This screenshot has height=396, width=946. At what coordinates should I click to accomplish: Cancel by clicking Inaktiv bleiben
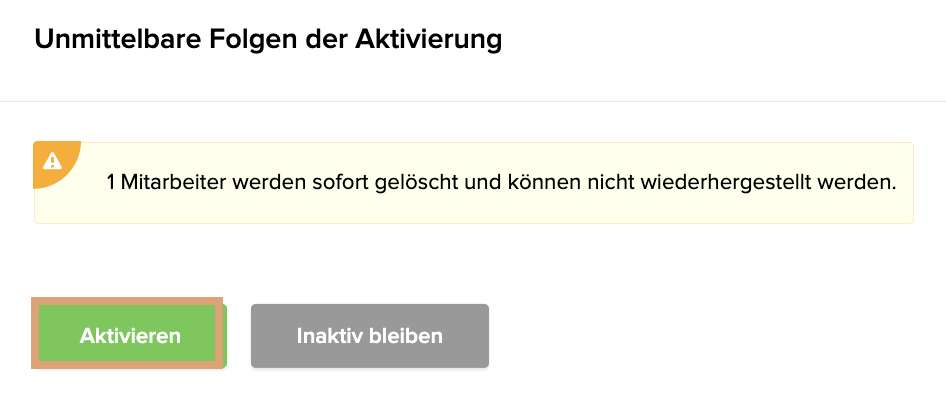point(370,336)
